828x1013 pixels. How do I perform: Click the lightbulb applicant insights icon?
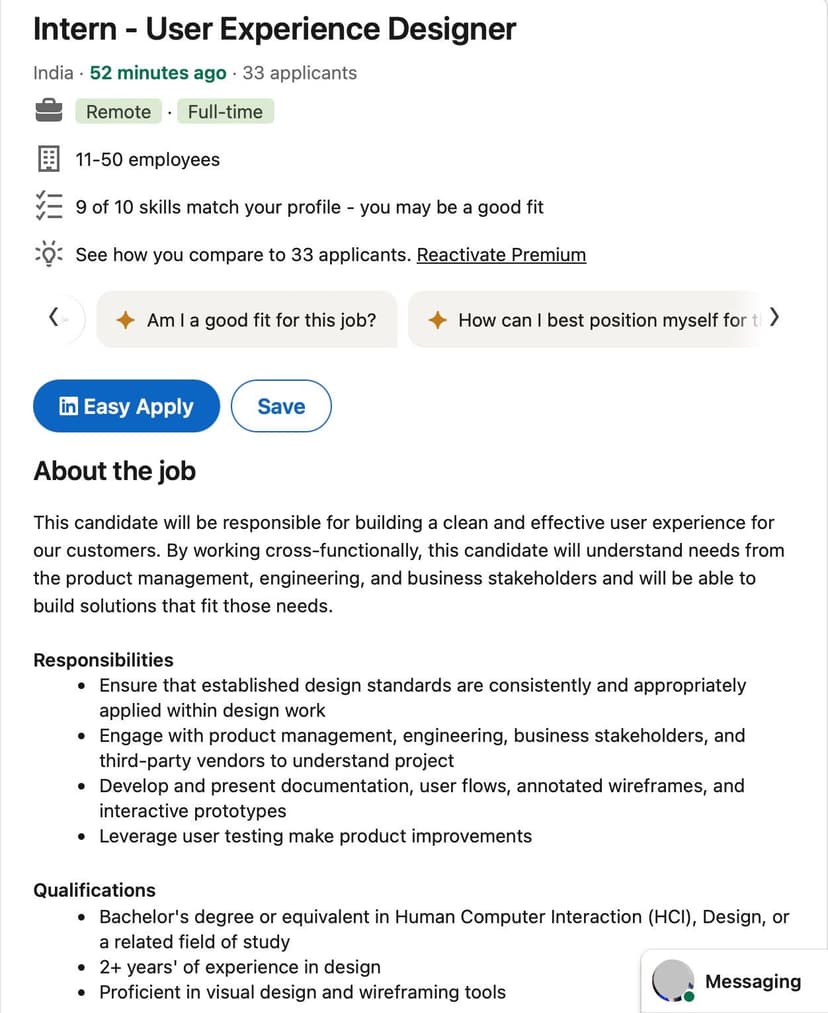[x=49, y=254]
